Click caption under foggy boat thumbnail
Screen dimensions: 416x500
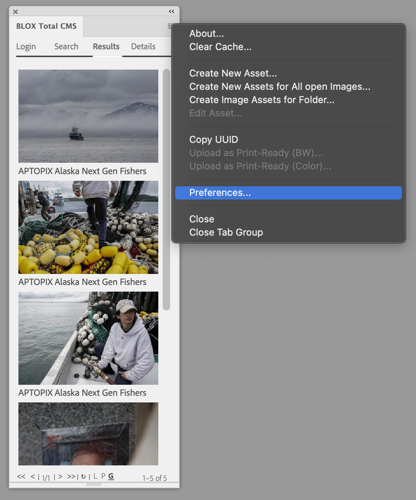click(82, 171)
